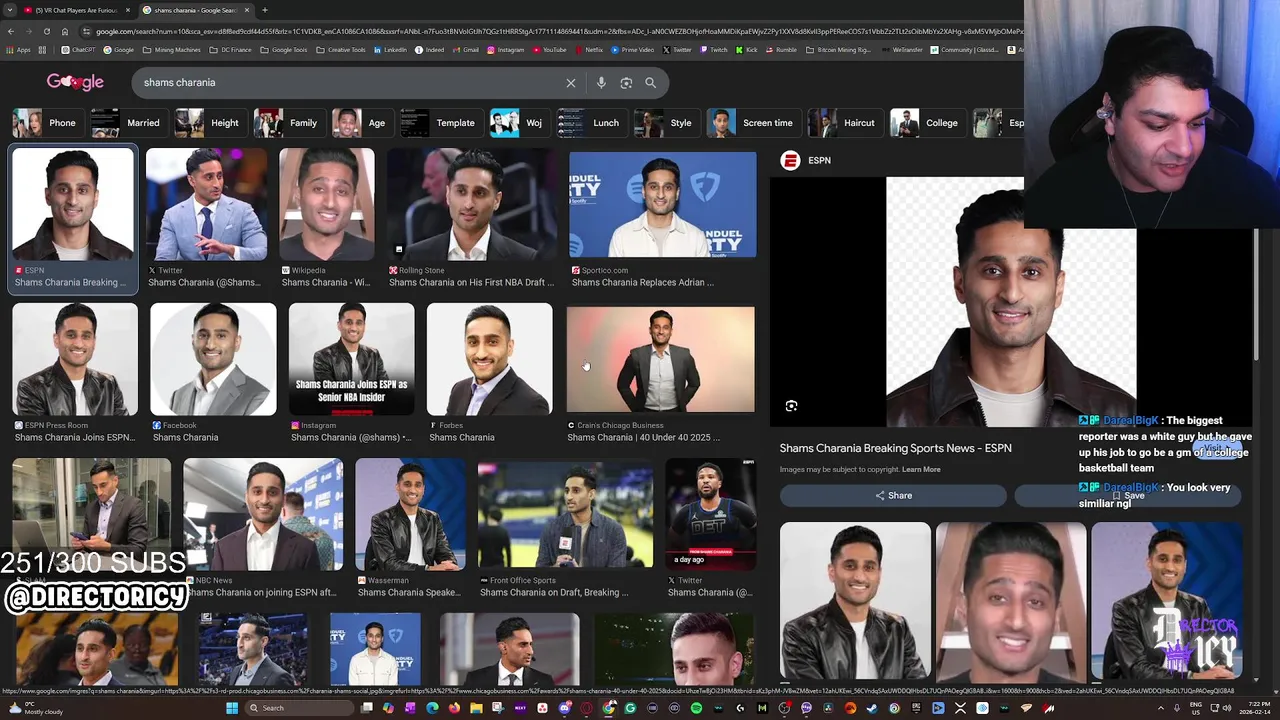Open the Twitter result Shams Charania (@Shams...
The height and width of the screenshot is (720, 1280).
[x=206, y=282]
